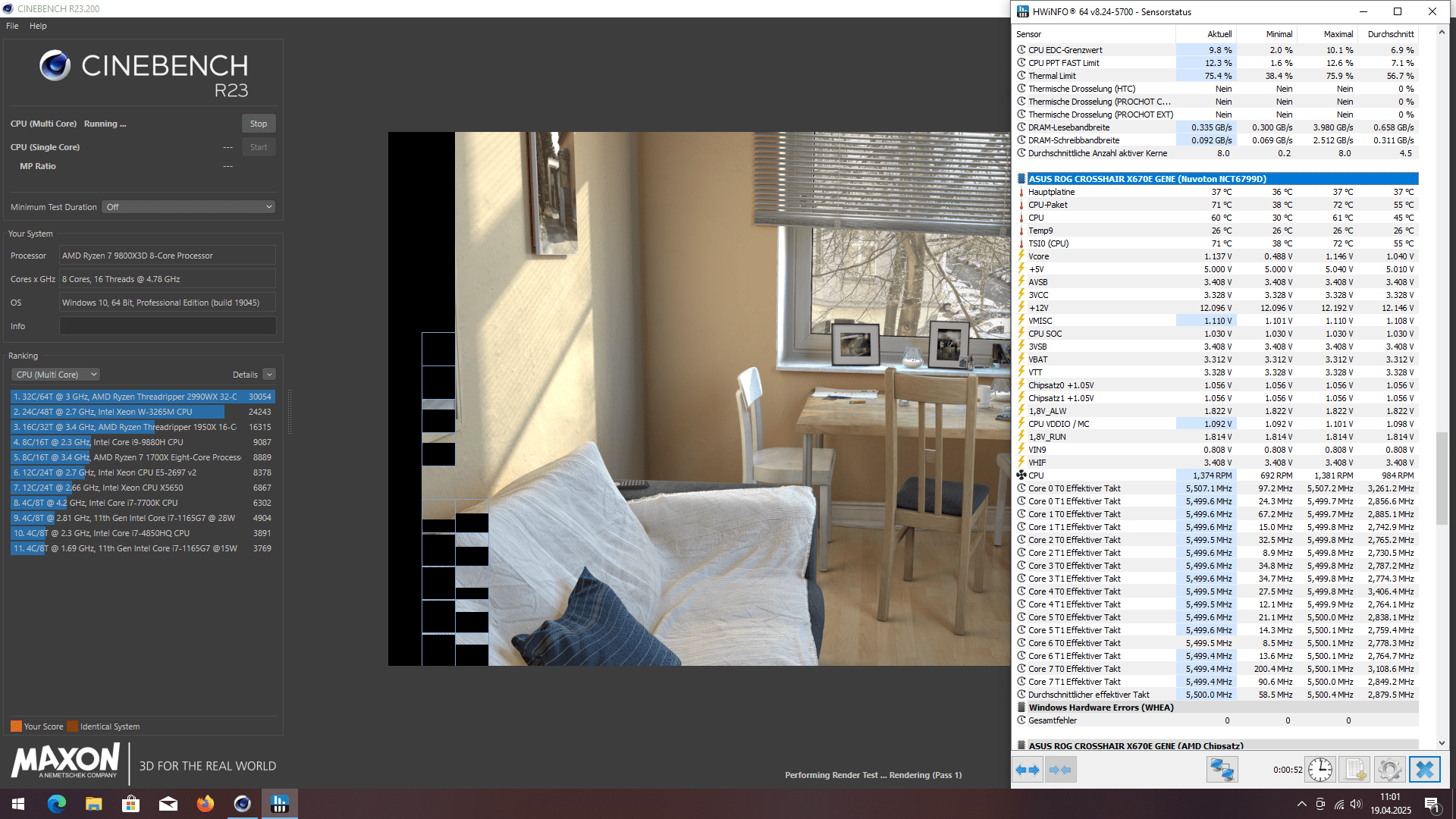The width and height of the screenshot is (1456, 819).
Task: Click the collapse columns arrows icon
Action: click(x=1060, y=770)
